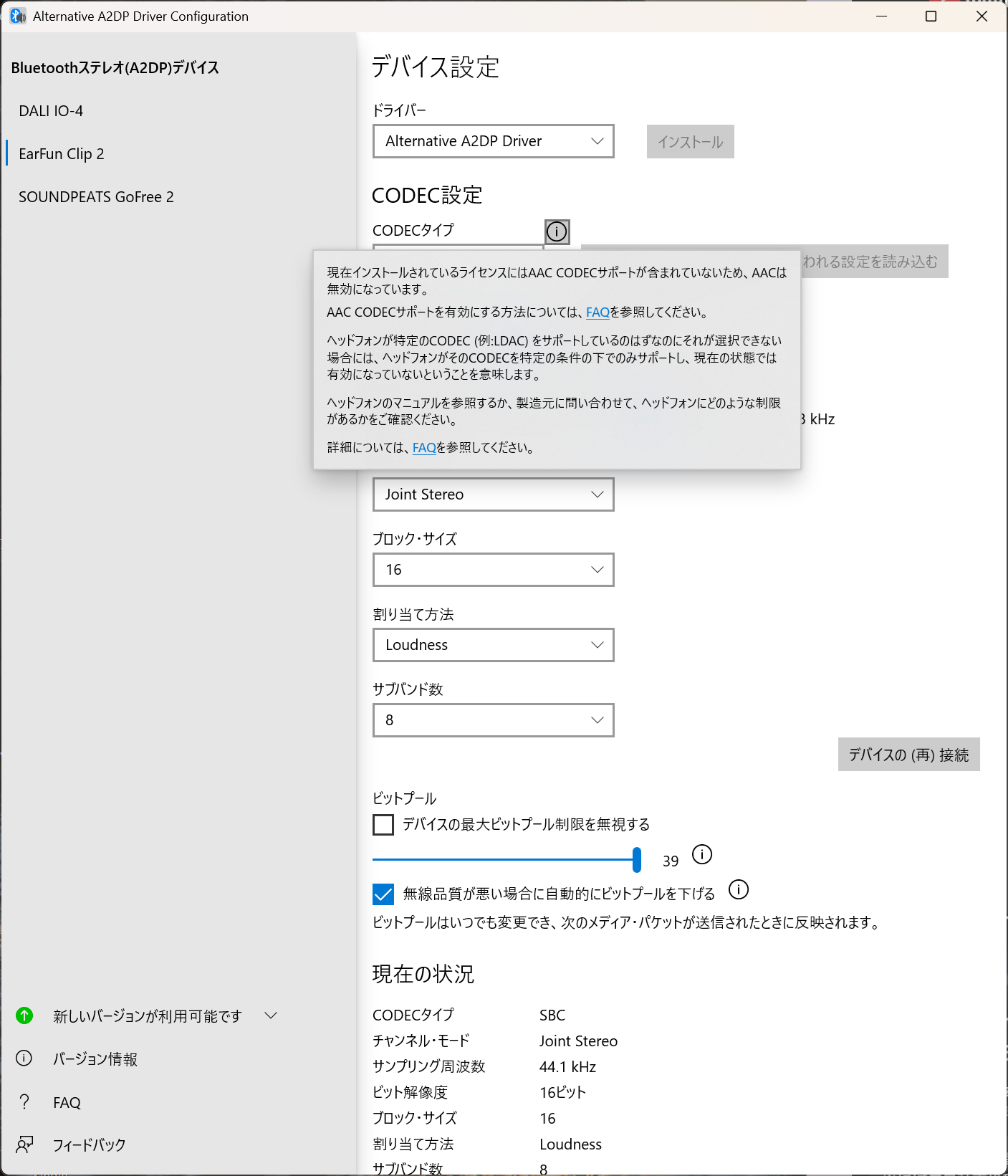Click the green update available icon

[24, 1015]
